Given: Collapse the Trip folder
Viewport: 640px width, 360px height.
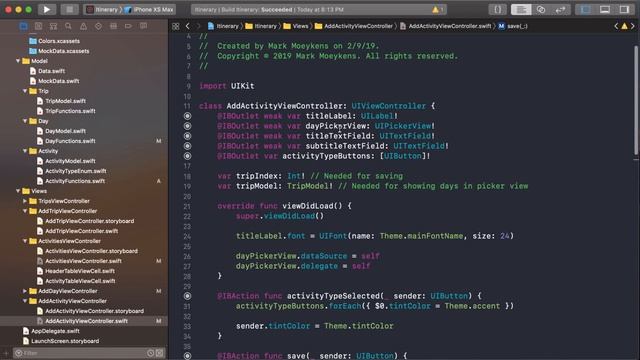Looking at the screenshot, I should (25, 91).
